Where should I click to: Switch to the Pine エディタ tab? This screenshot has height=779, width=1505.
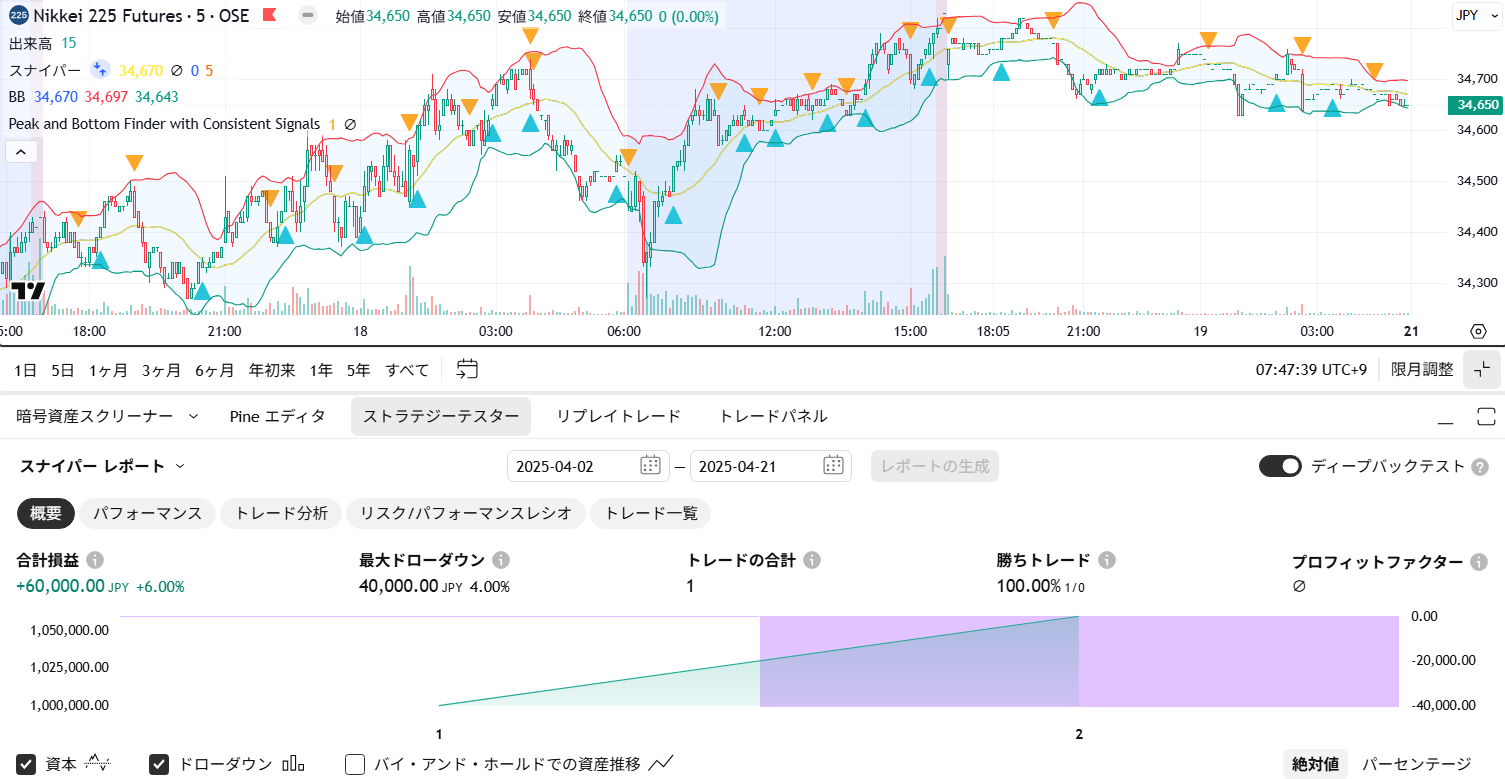click(277, 416)
